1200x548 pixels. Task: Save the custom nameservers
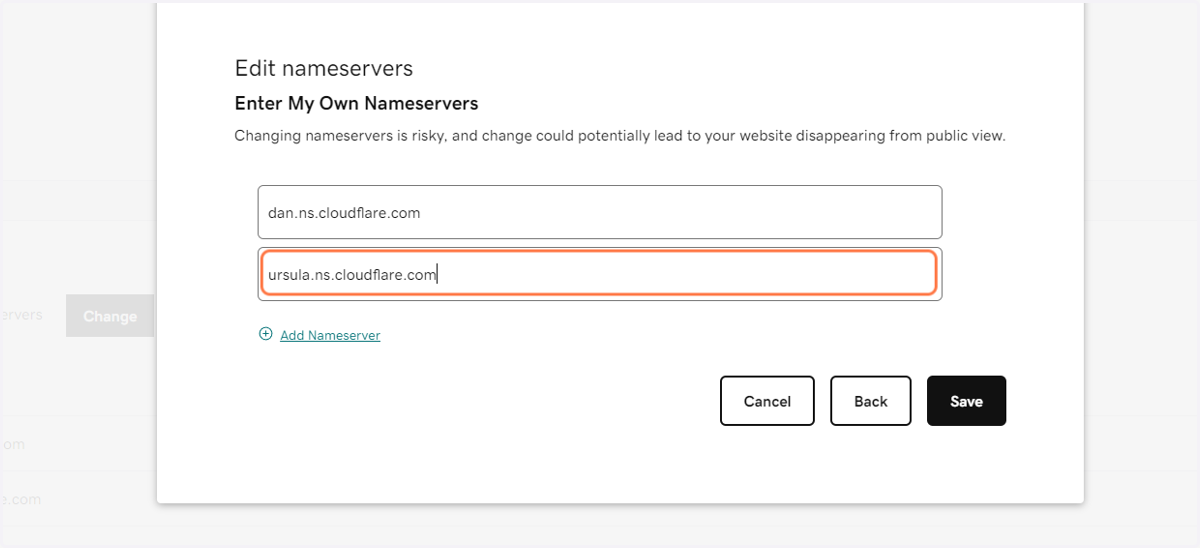pos(966,401)
